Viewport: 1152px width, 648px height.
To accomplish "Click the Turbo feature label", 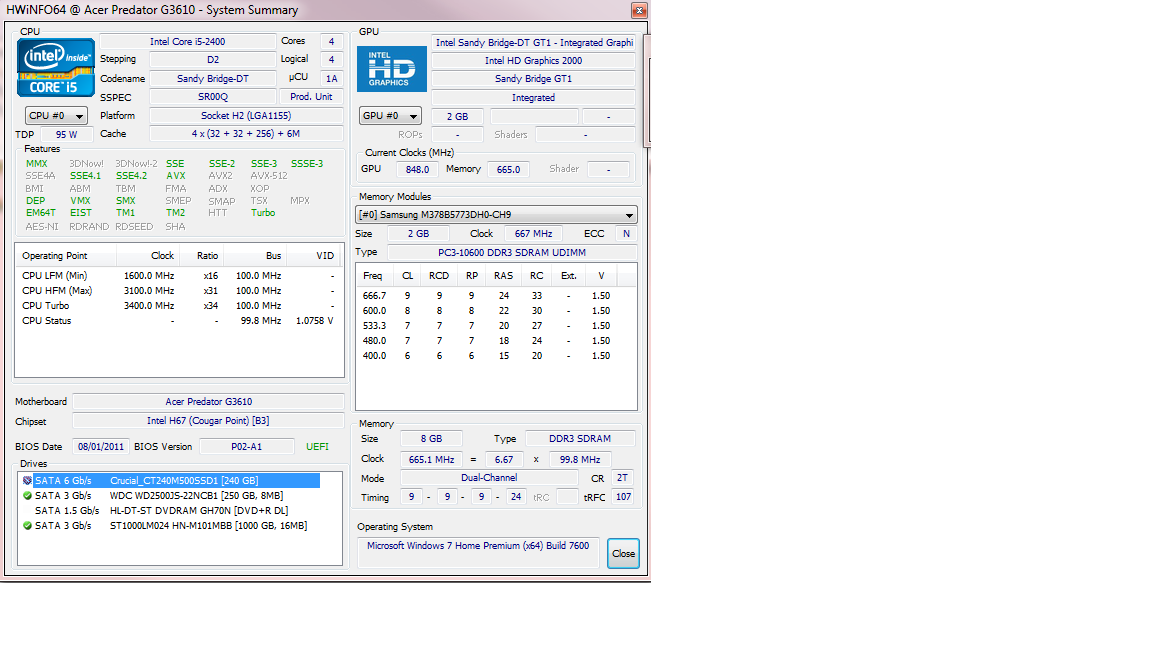I will pos(263,213).
